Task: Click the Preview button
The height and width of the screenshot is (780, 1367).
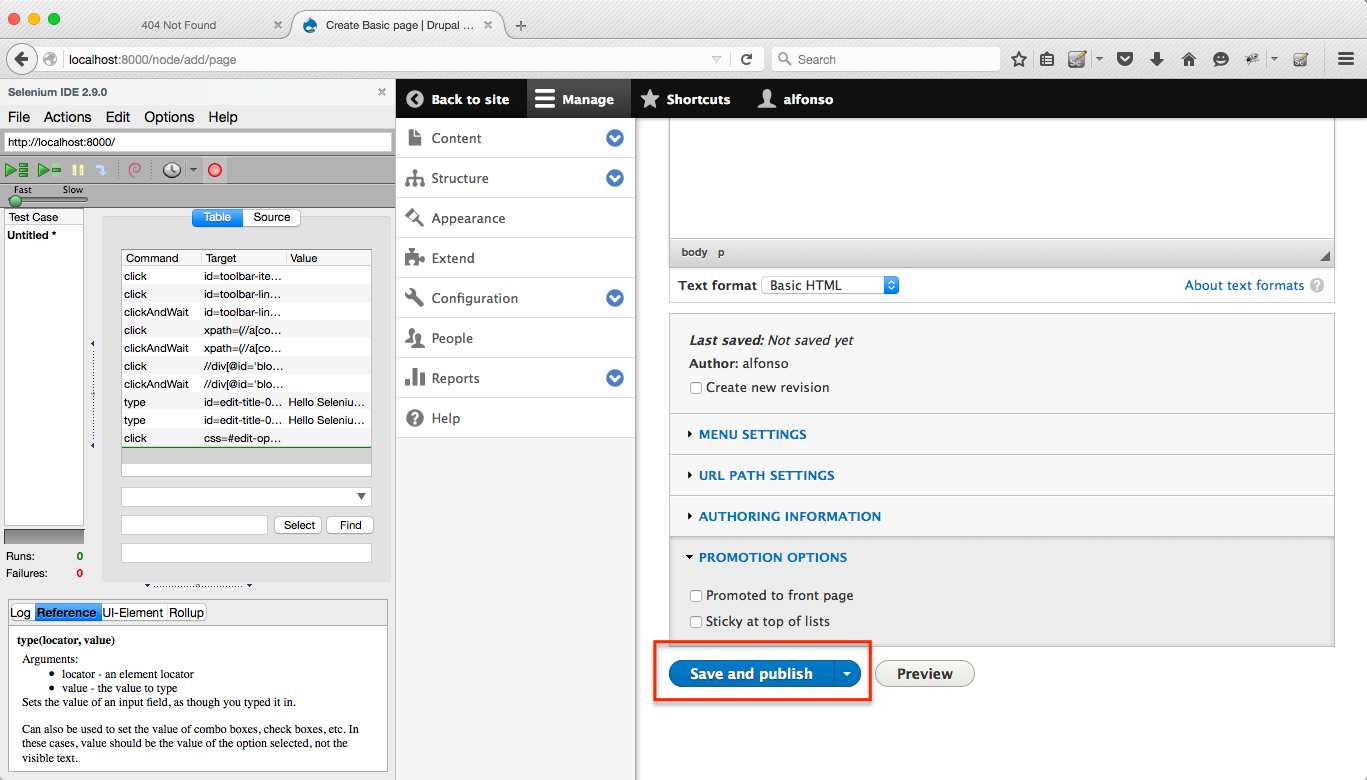Action: pos(924,674)
